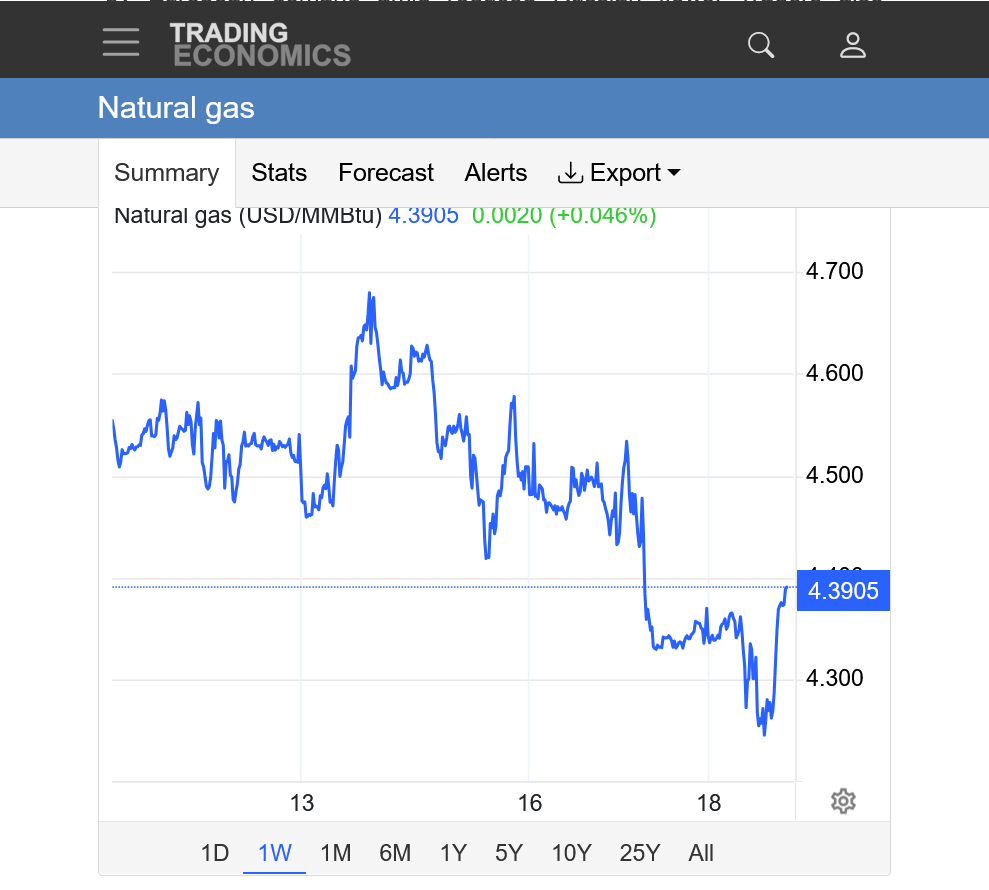Show the 6M price history
989x890 pixels.
click(x=395, y=853)
